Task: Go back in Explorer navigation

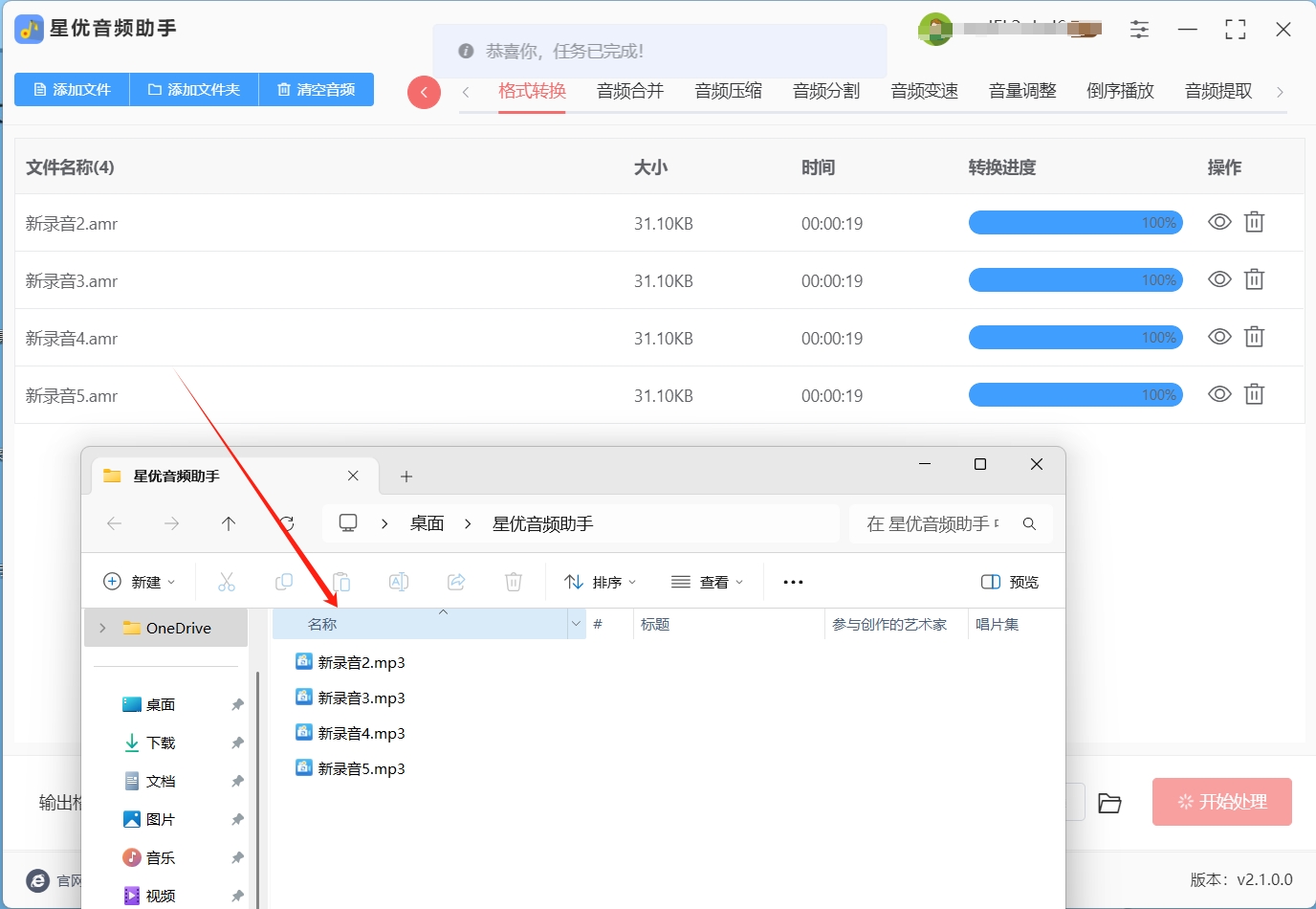Action: coord(115,523)
